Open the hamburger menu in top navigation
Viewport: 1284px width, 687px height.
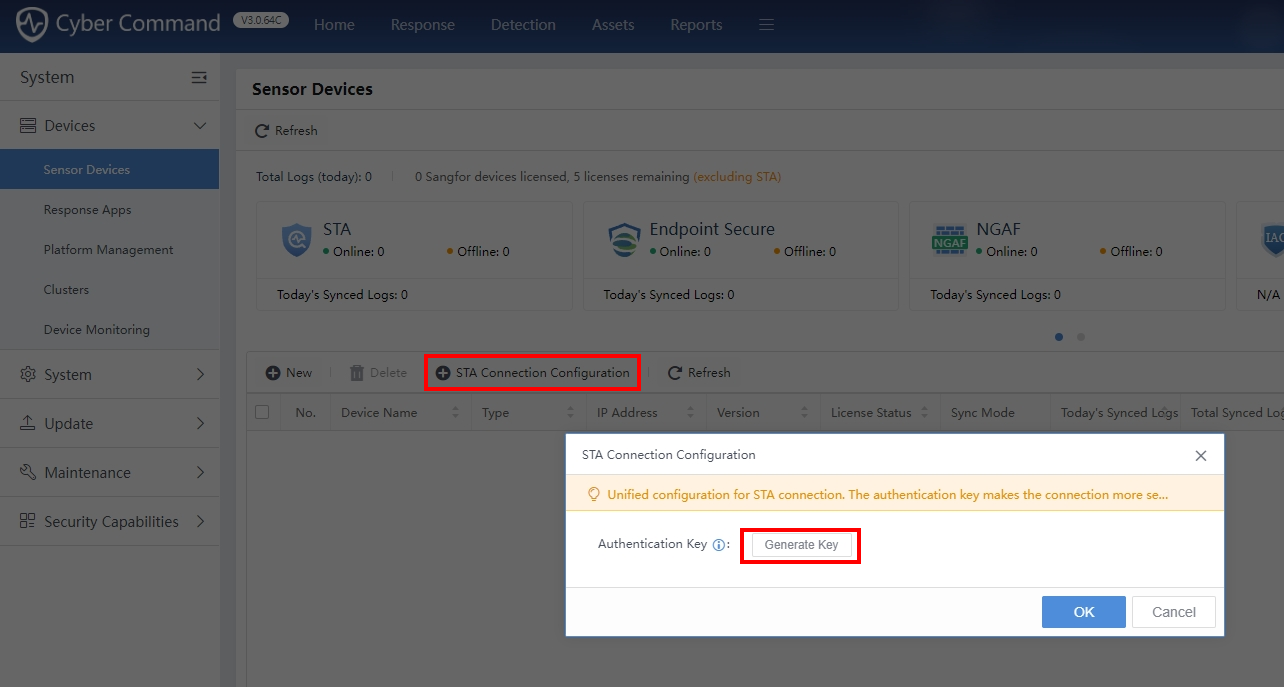pos(767,25)
